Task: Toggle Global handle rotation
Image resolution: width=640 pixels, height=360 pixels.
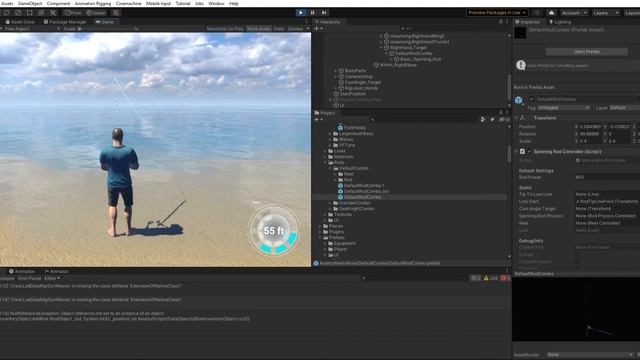Action: (x=96, y=13)
